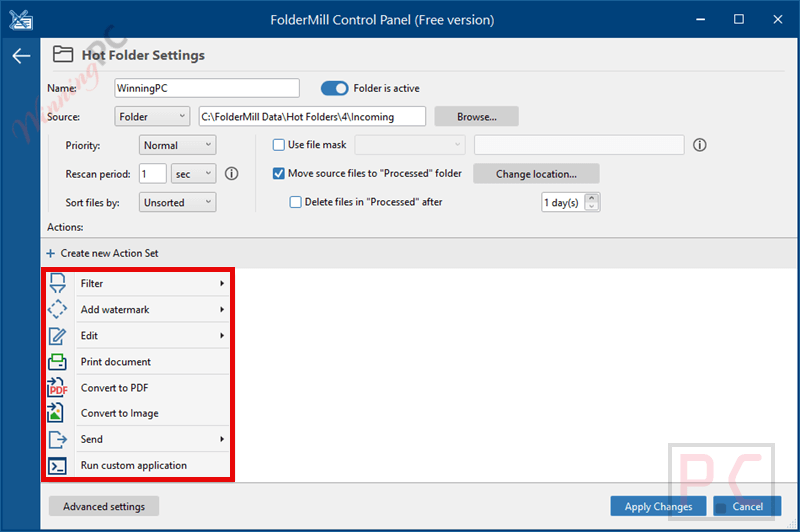Click the info icon beside file mask field
The image size is (800, 532).
pyautogui.click(x=700, y=145)
